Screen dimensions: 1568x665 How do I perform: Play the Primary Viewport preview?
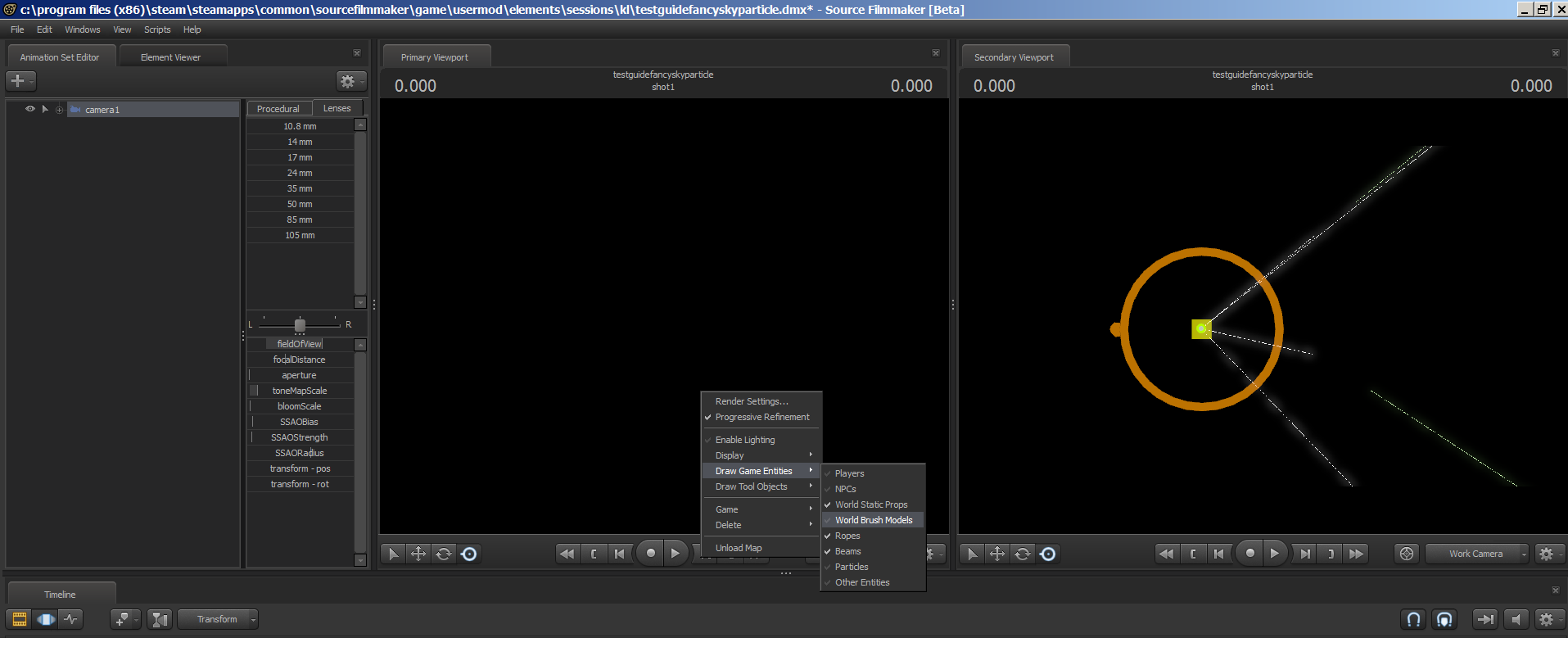click(x=676, y=554)
